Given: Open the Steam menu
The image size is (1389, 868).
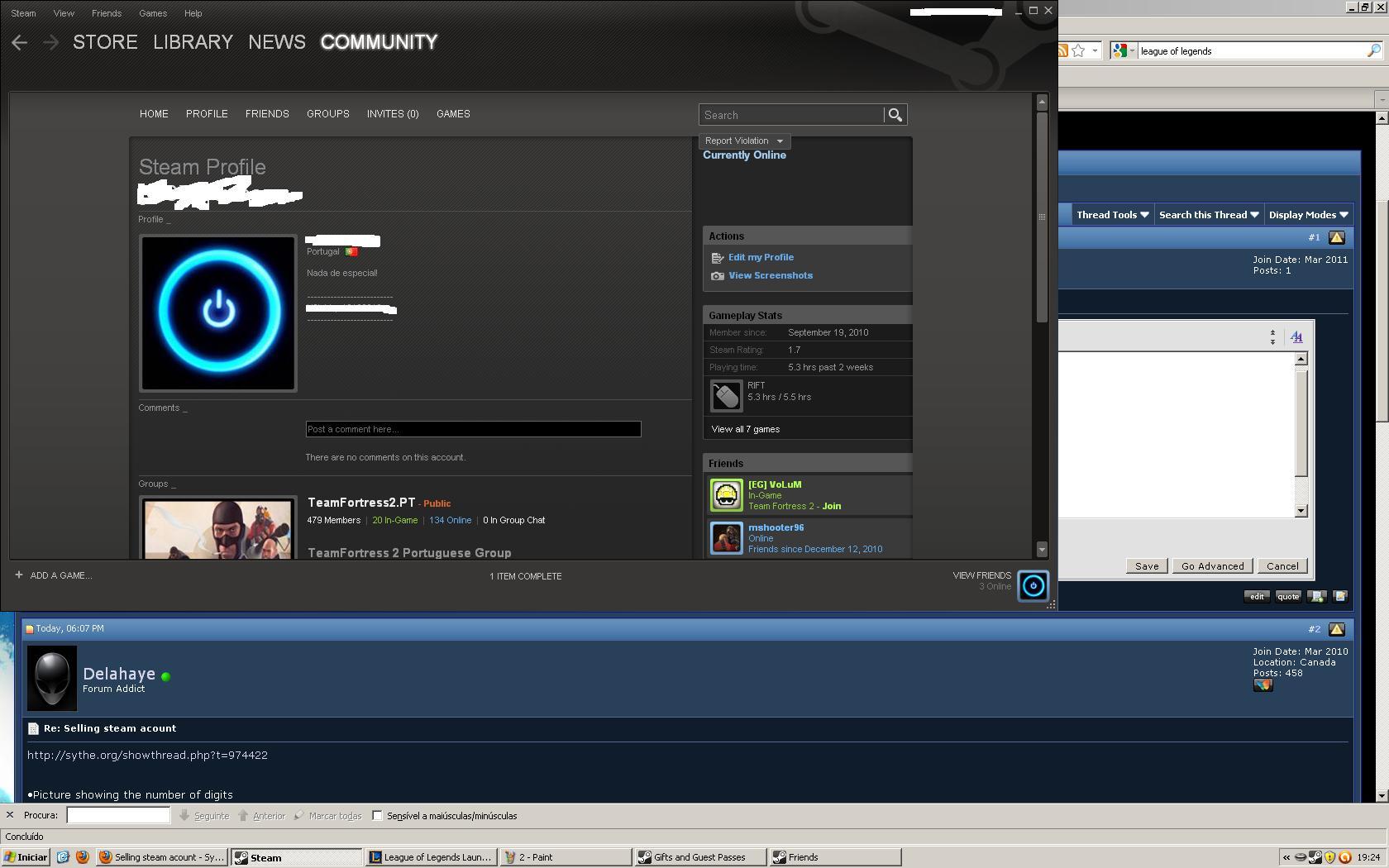Looking at the screenshot, I should (x=23, y=13).
